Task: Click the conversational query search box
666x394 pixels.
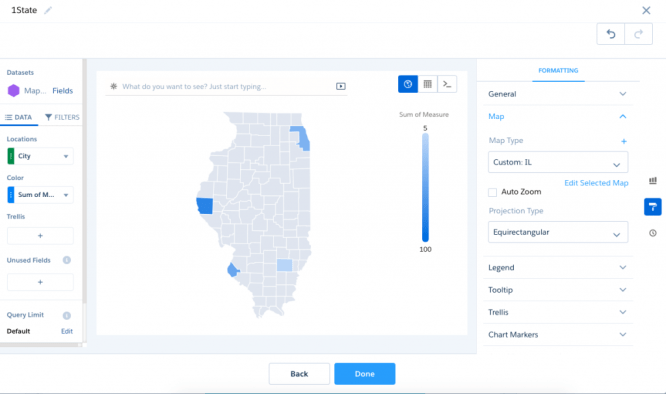Action: point(225,86)
